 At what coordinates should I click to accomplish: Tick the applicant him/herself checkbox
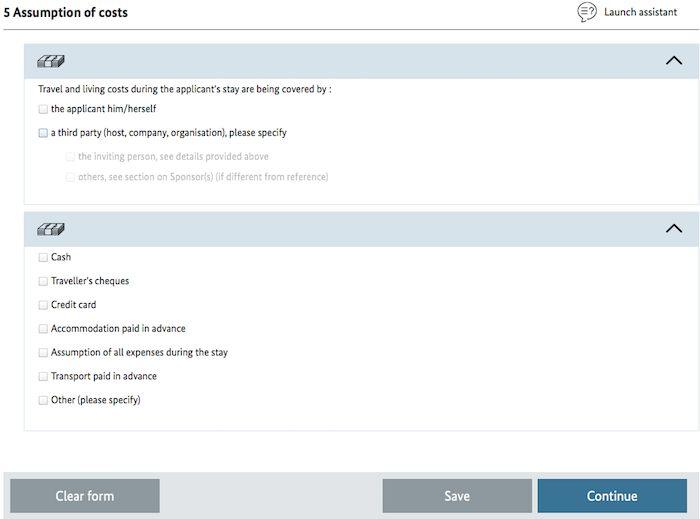click(43, 109)
